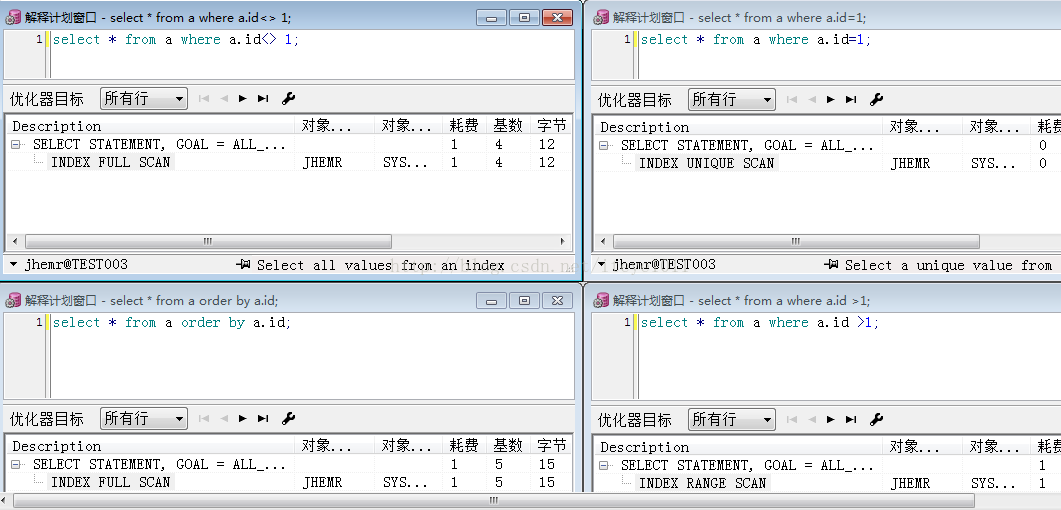Go to previous operation in a.id<>1 window
The height and width of the screenshot is (510, 1061).
click(224, 99)
